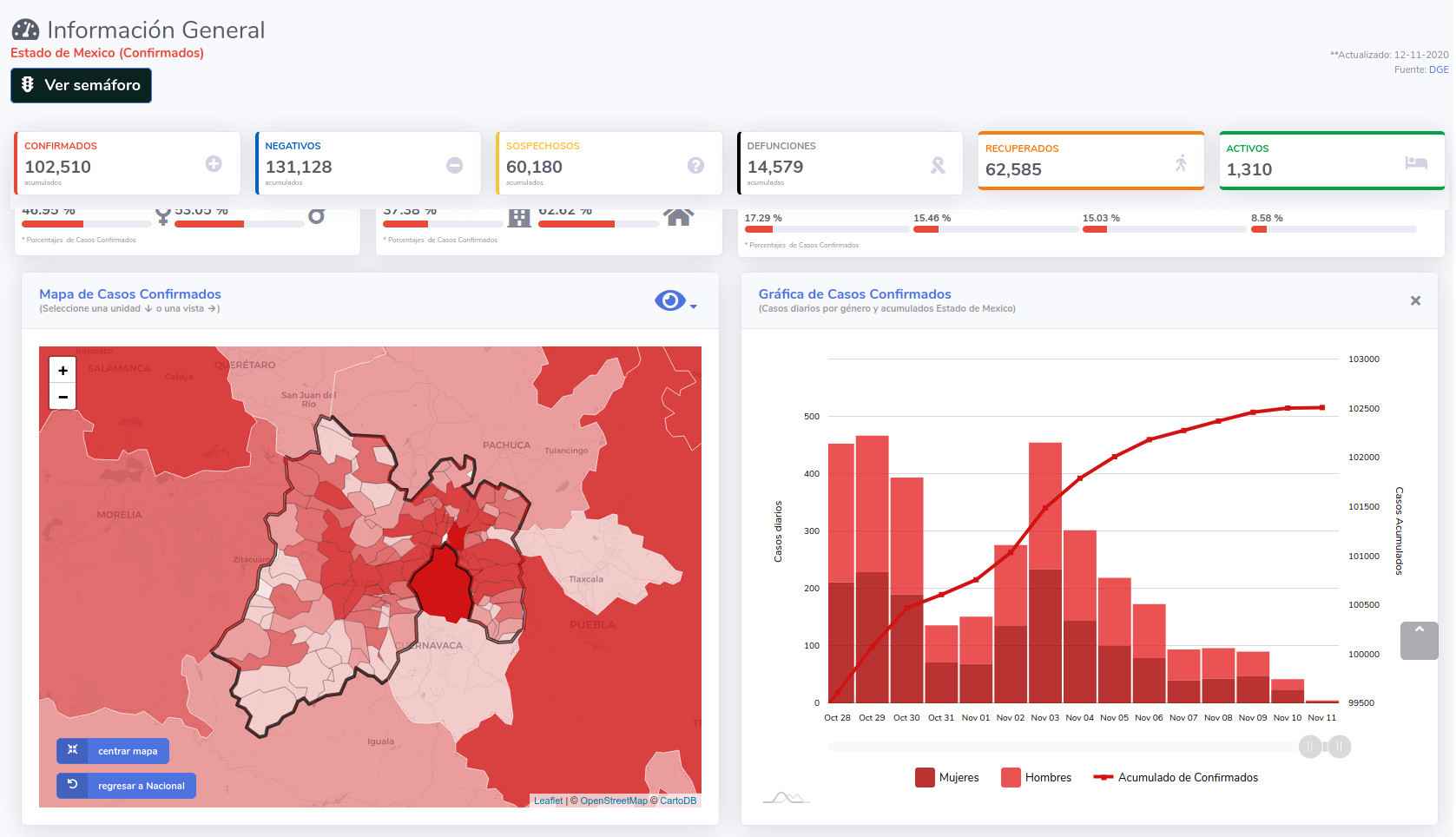Open the map view dropdown arrow
1456x837 pixels.
pos(693,306)
